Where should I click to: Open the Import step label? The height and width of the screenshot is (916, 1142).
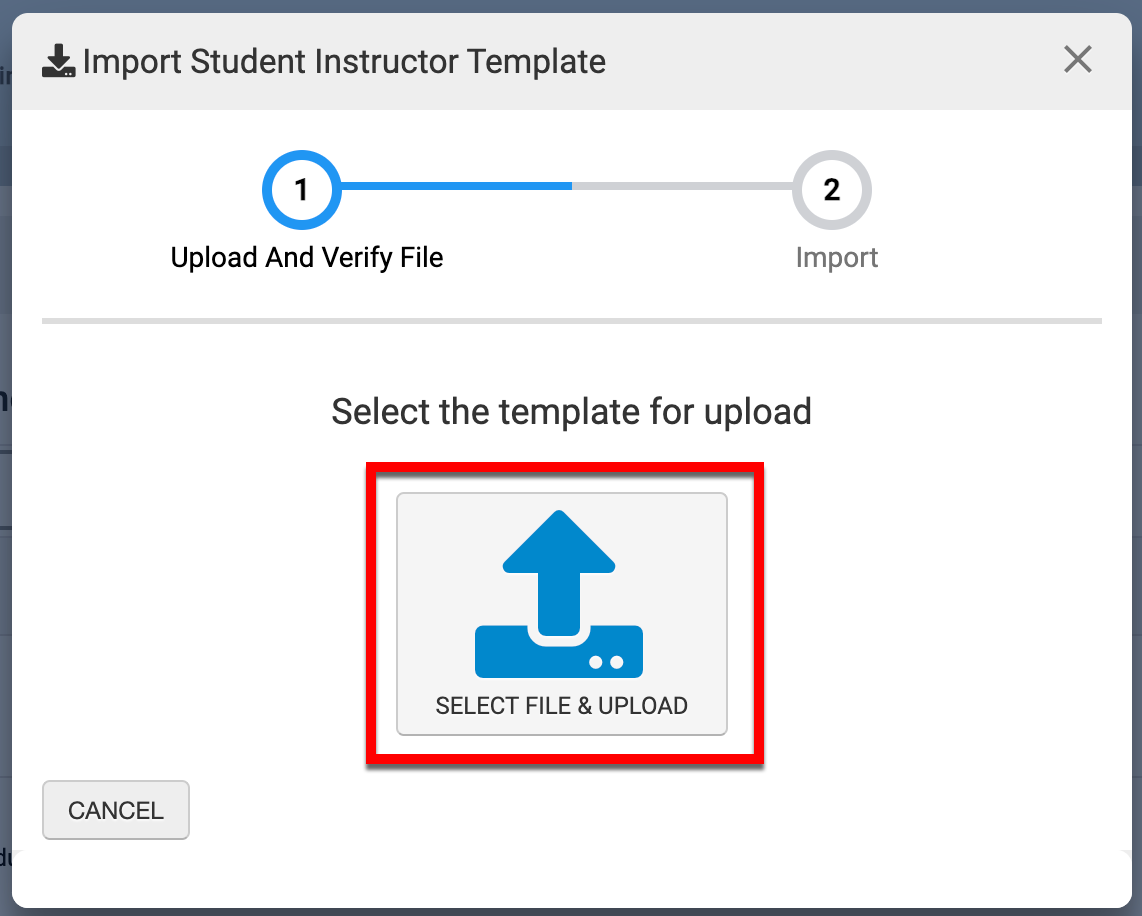[837, 258]
